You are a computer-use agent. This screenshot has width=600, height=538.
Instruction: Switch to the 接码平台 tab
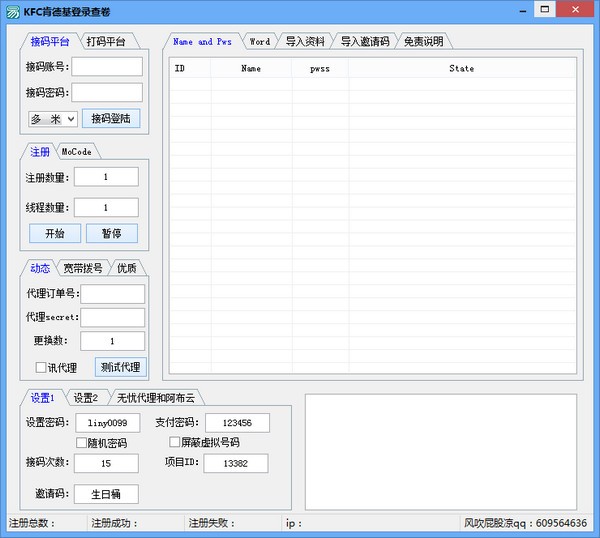coord(50,41)
